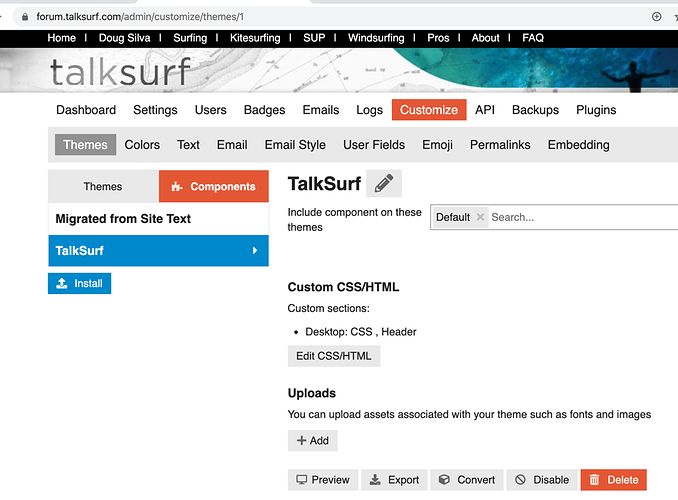
Task: Click the zoom plus icon in the address bar
Action: coord(656,17)
